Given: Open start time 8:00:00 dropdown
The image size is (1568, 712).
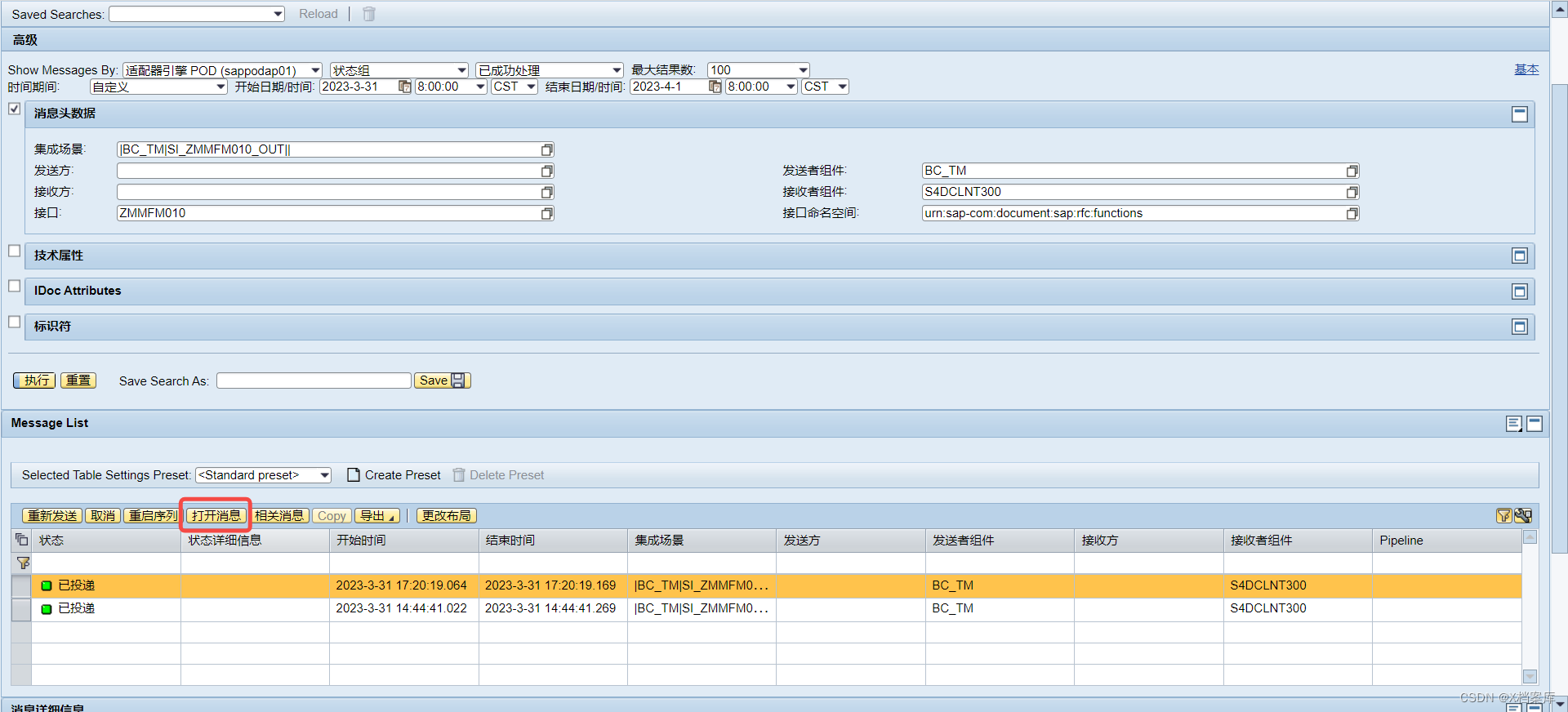Looking at the screenshot, I should 480,87.
